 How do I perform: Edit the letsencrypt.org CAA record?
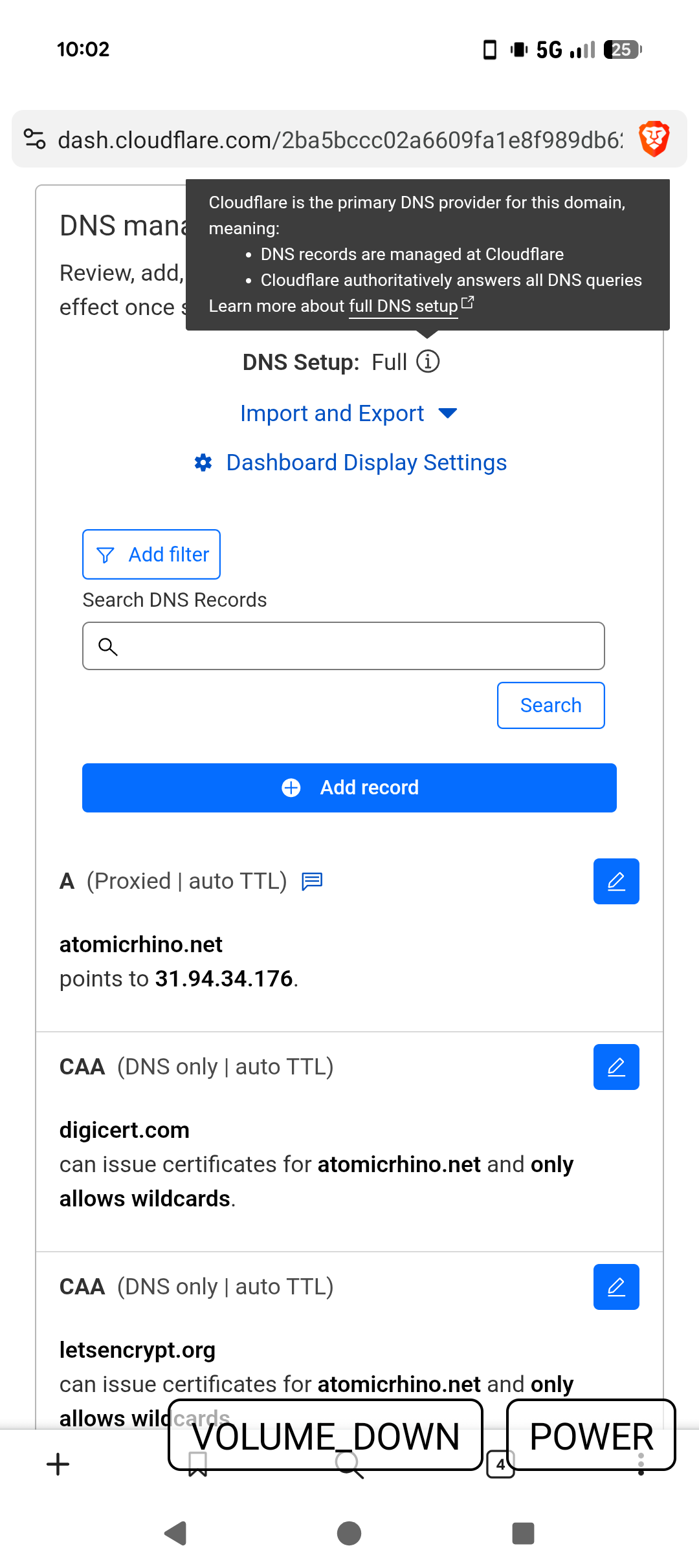point(616,1287)
